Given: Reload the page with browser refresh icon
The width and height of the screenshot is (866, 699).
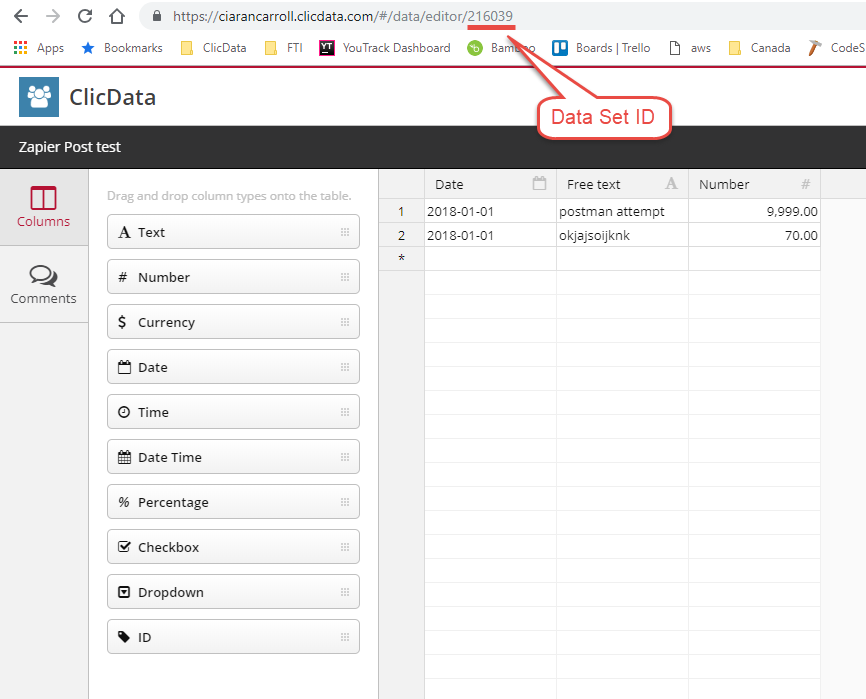Looking at the screenshot, I should tap(85, 16).
